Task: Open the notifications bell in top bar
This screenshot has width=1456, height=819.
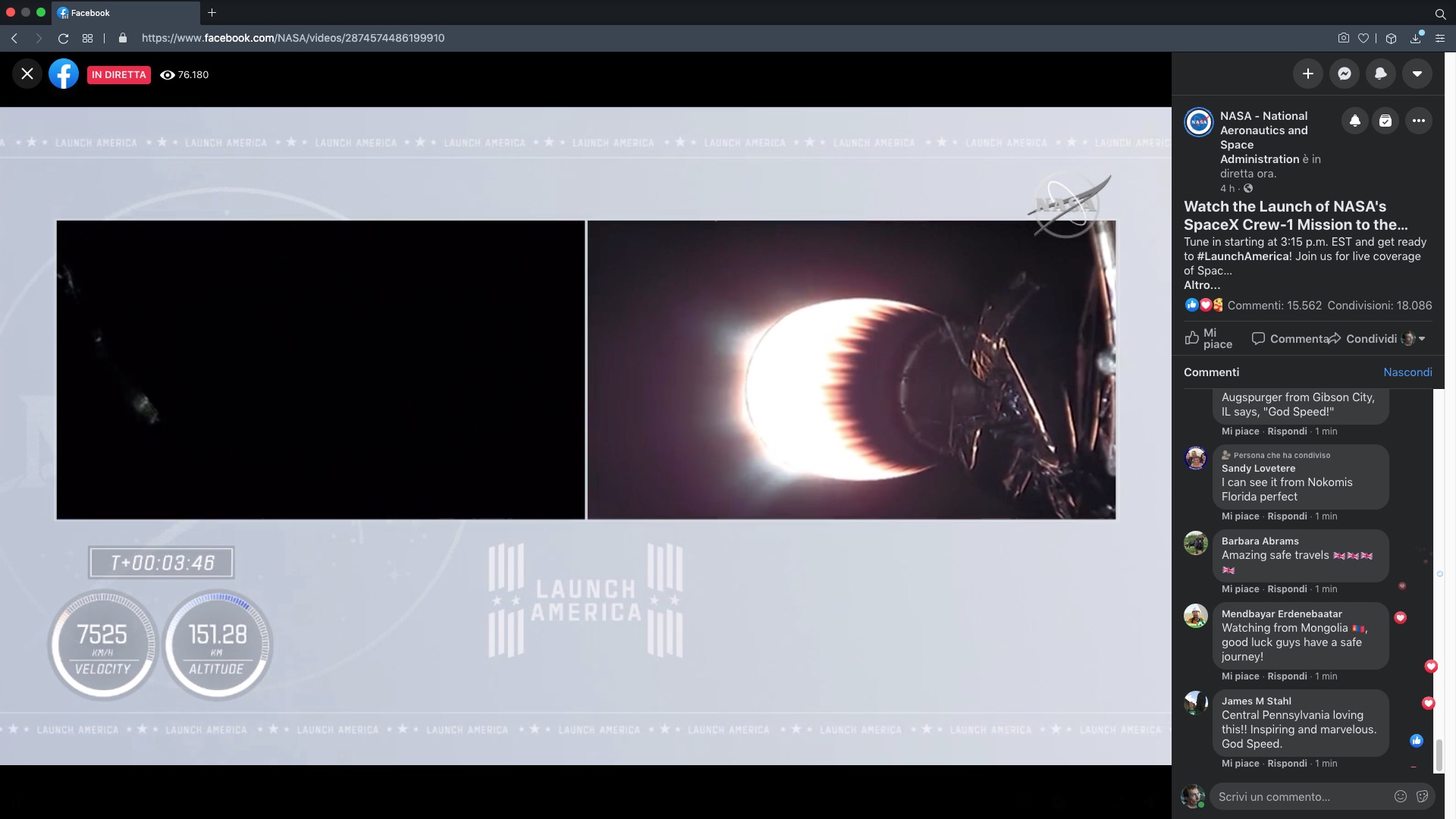Action: coord(1380,74)
